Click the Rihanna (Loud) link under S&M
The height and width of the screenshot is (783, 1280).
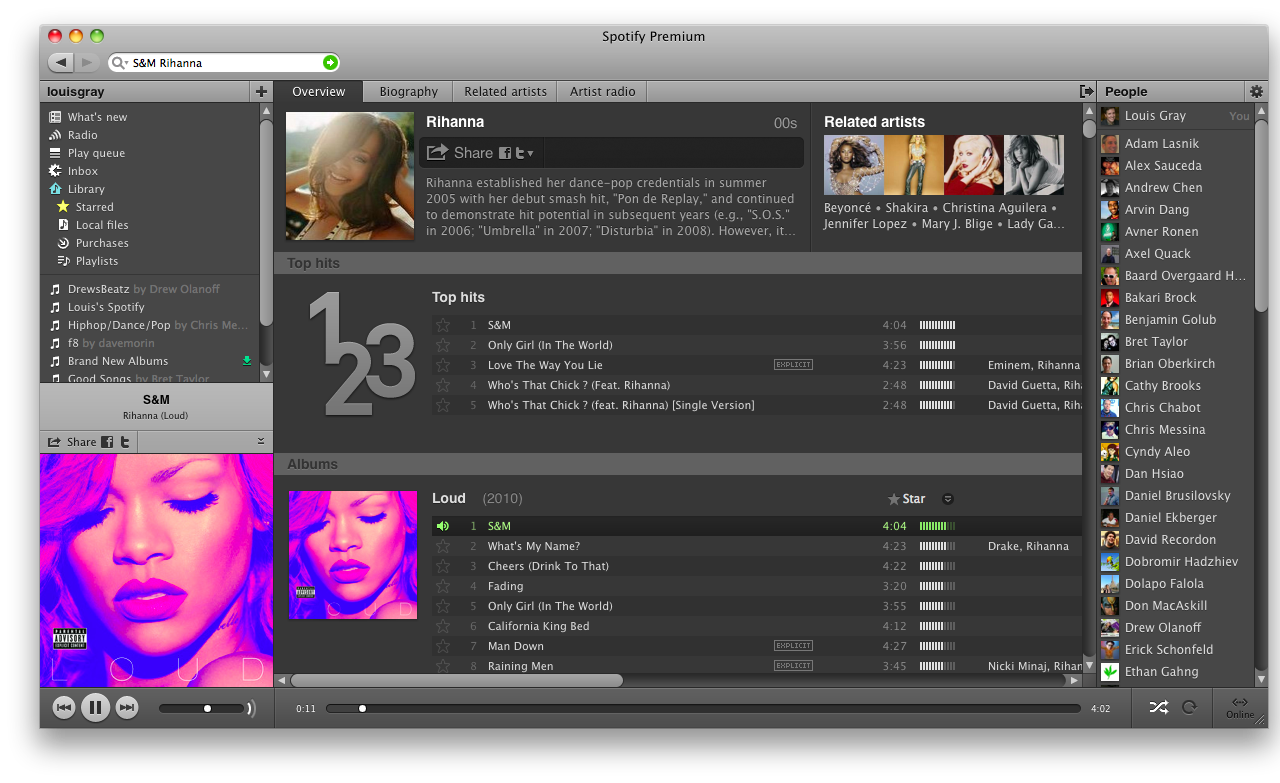click(156, 416)
